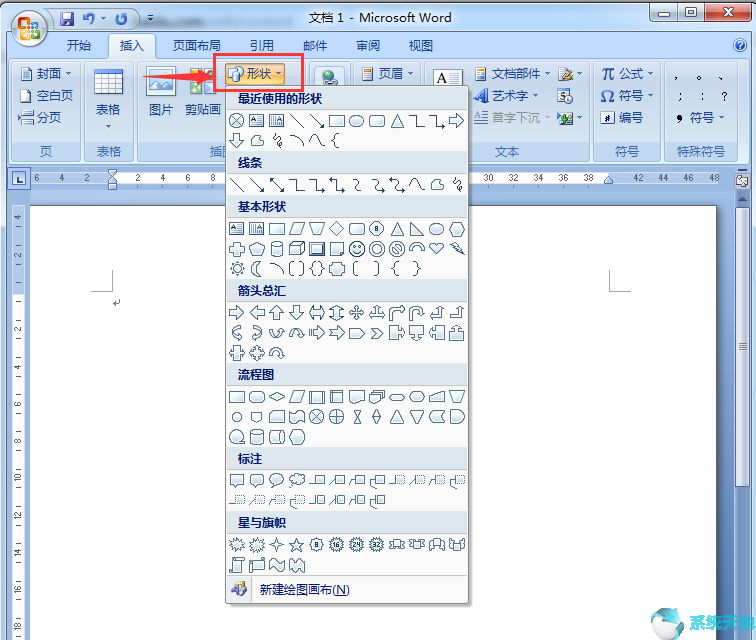Open Clip Art (剪贴画)
The width and height of the screenshot is (756, 640).
[202, 92]
